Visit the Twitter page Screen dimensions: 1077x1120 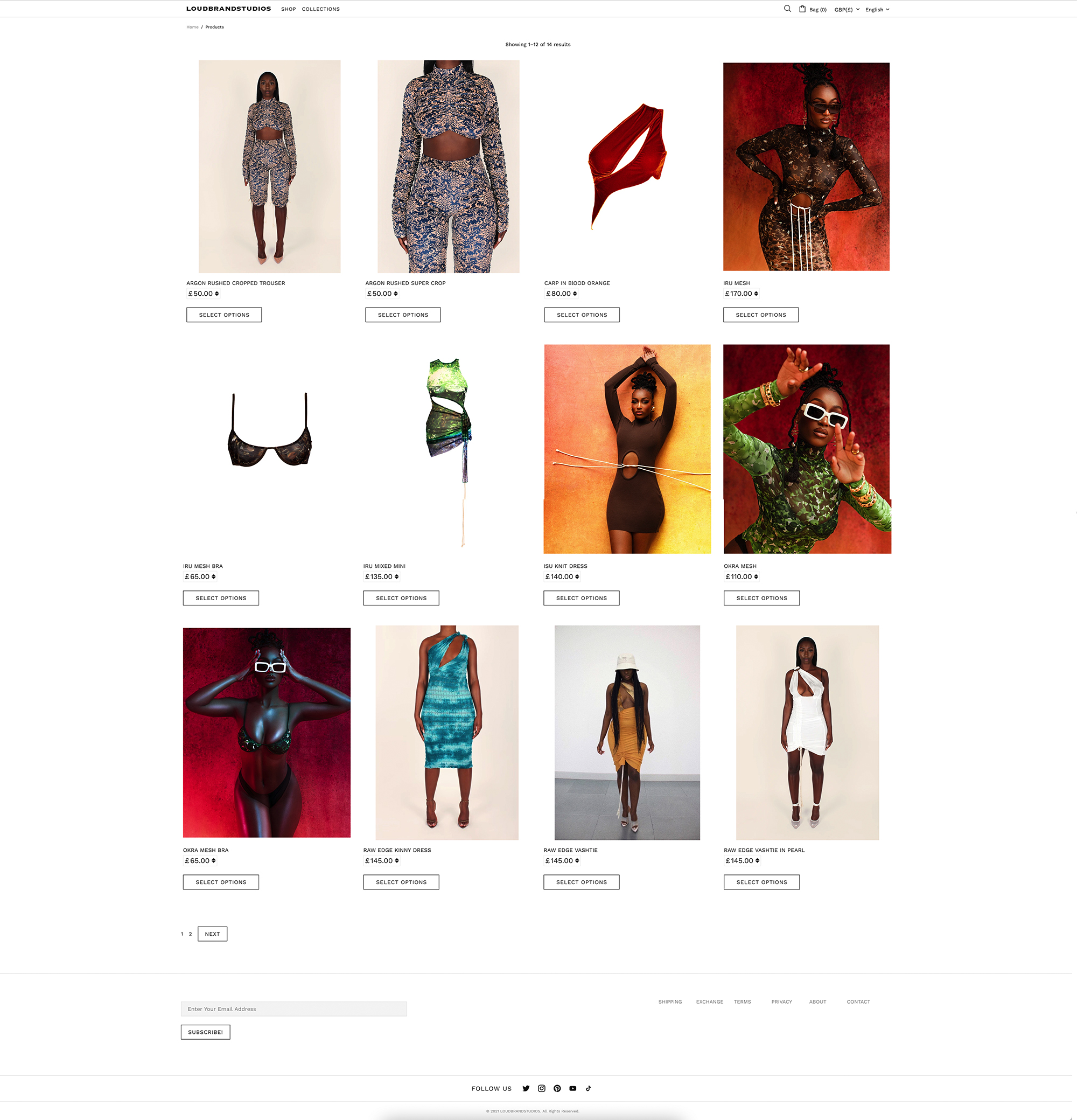pyautogui.click(x=526, y=1089)
